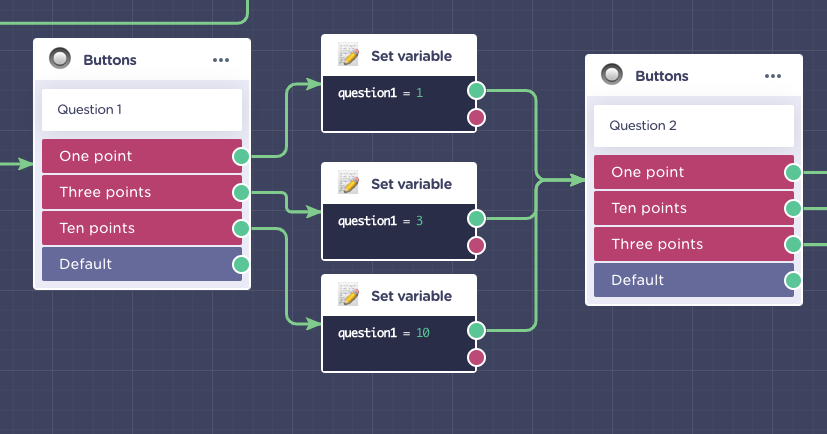Screen dimensions: 827x434
Task: Click green output port of Question 2 Three points
Action: (x=793, y=244)
